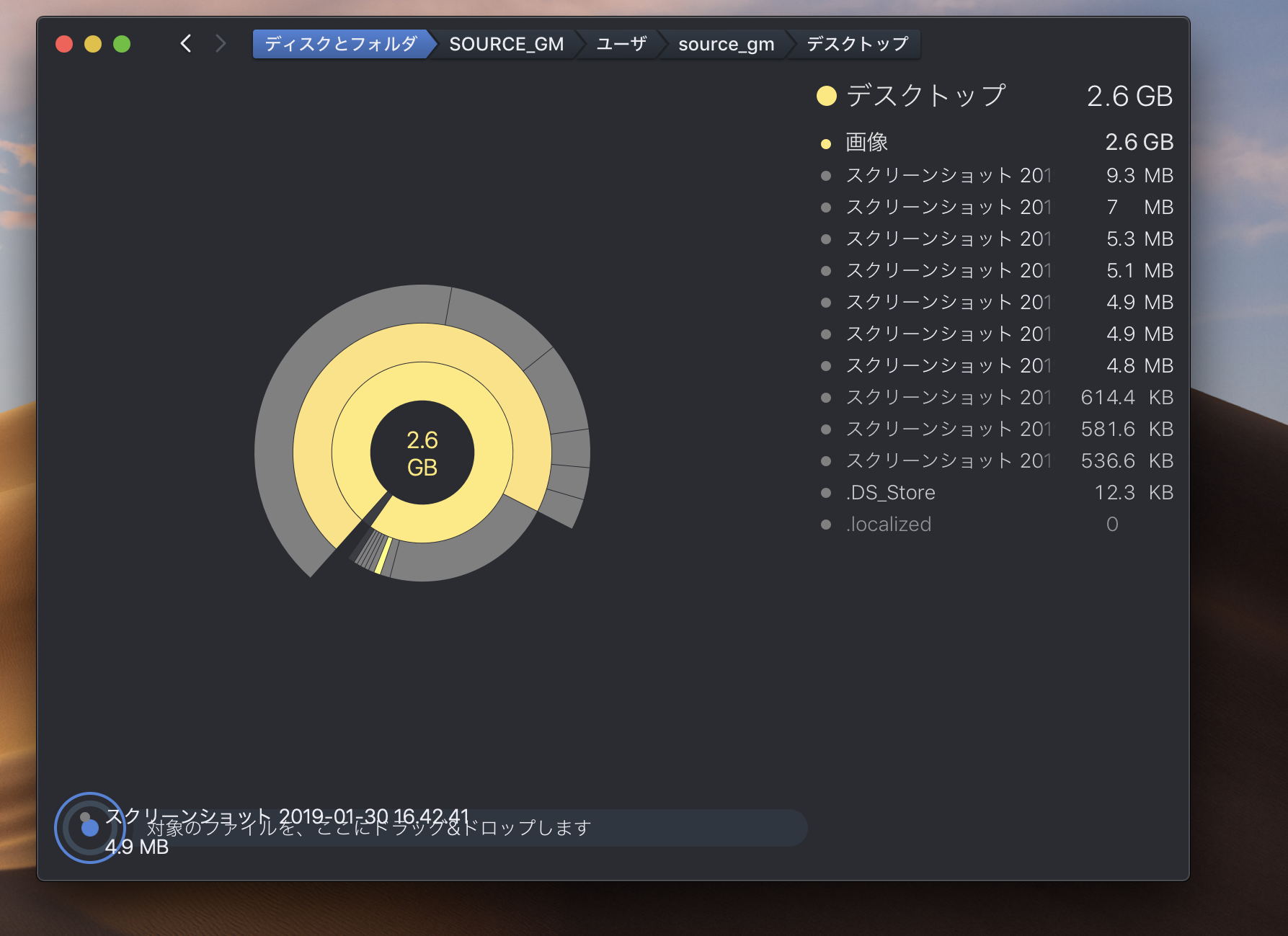This screenshot has width=1288, height=936.
Task: Select the screenshot row sized 9.3 MB
Action: coord(997,175)
